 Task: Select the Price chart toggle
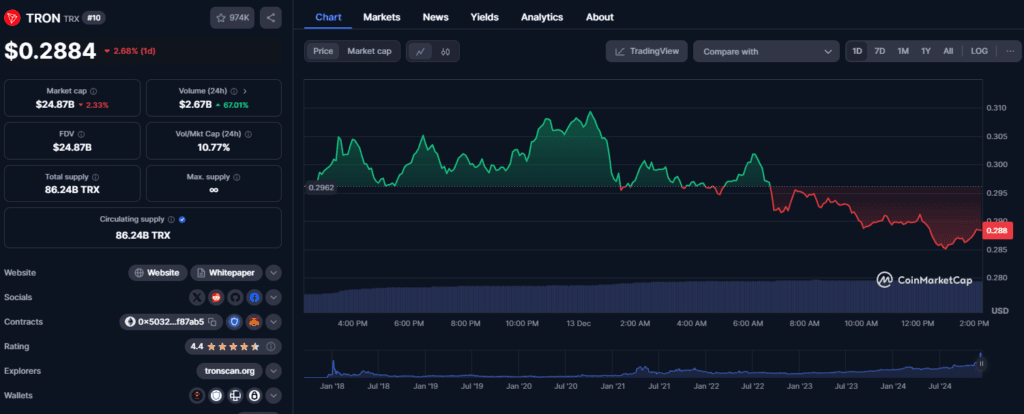pos(323,51)
